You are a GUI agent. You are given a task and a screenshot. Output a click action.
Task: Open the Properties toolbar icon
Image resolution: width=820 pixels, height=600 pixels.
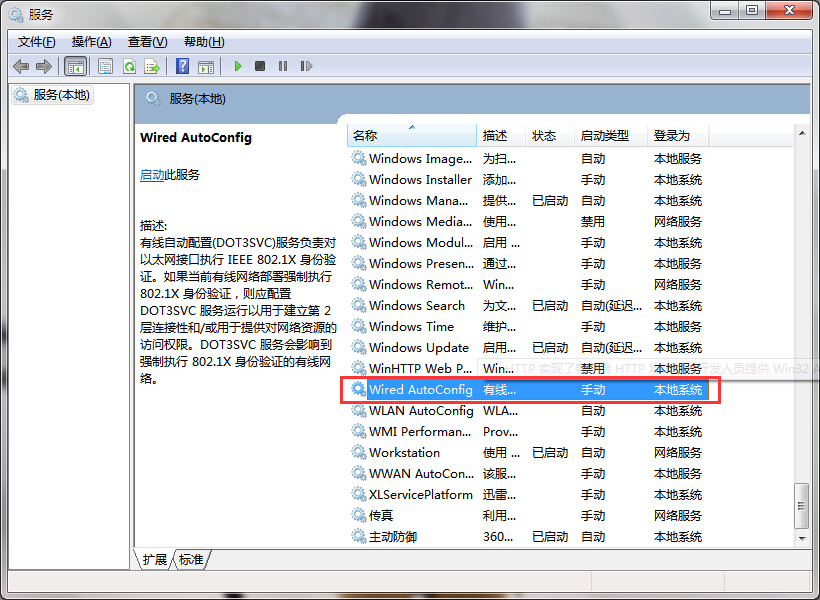(105, 66)
